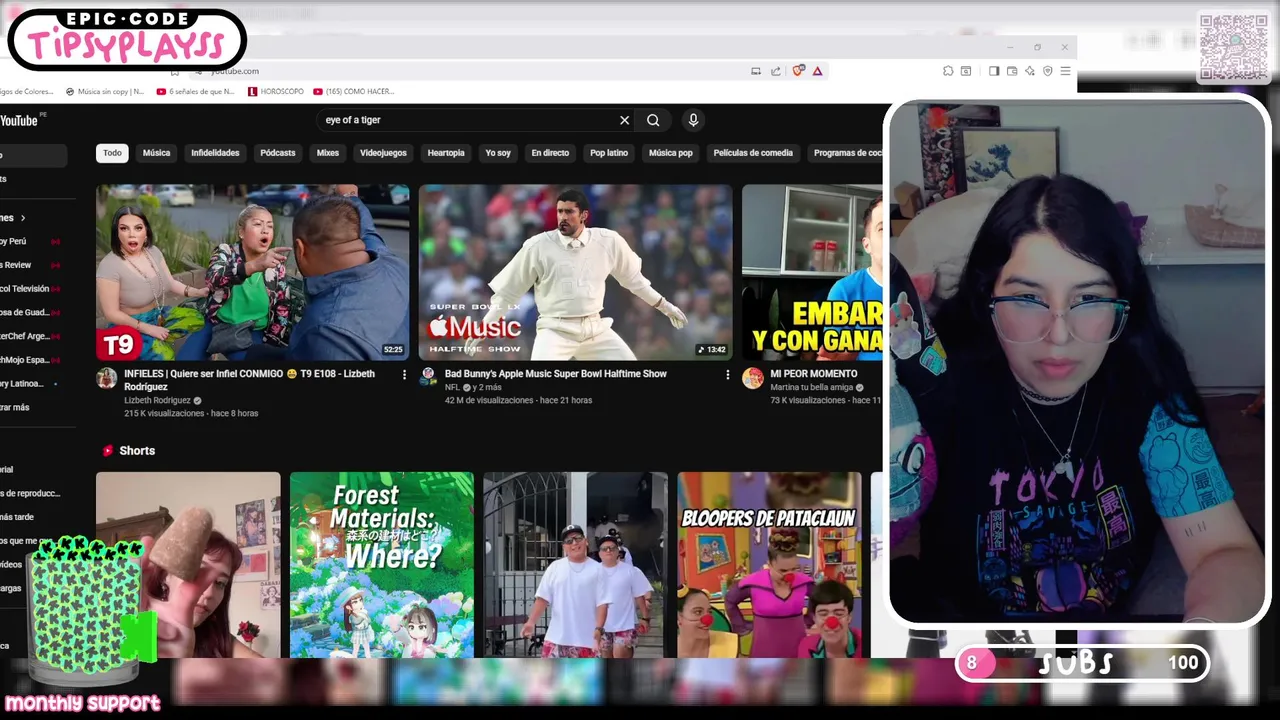This screenshot has width=1280, height=720.
Task: Open 'MI PEOR MOMENTO' video title
Action: coord(814,374)
